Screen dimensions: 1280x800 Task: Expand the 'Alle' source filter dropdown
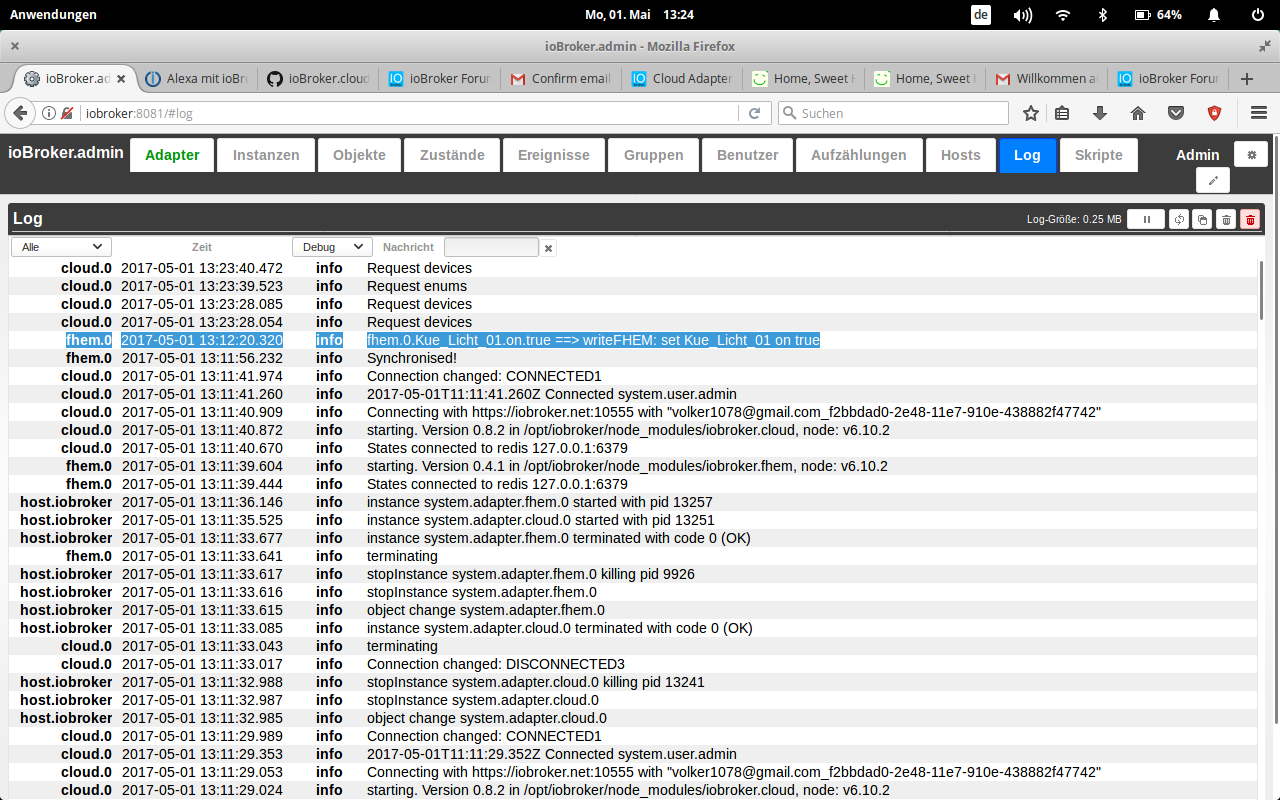(x=61, y=247)
